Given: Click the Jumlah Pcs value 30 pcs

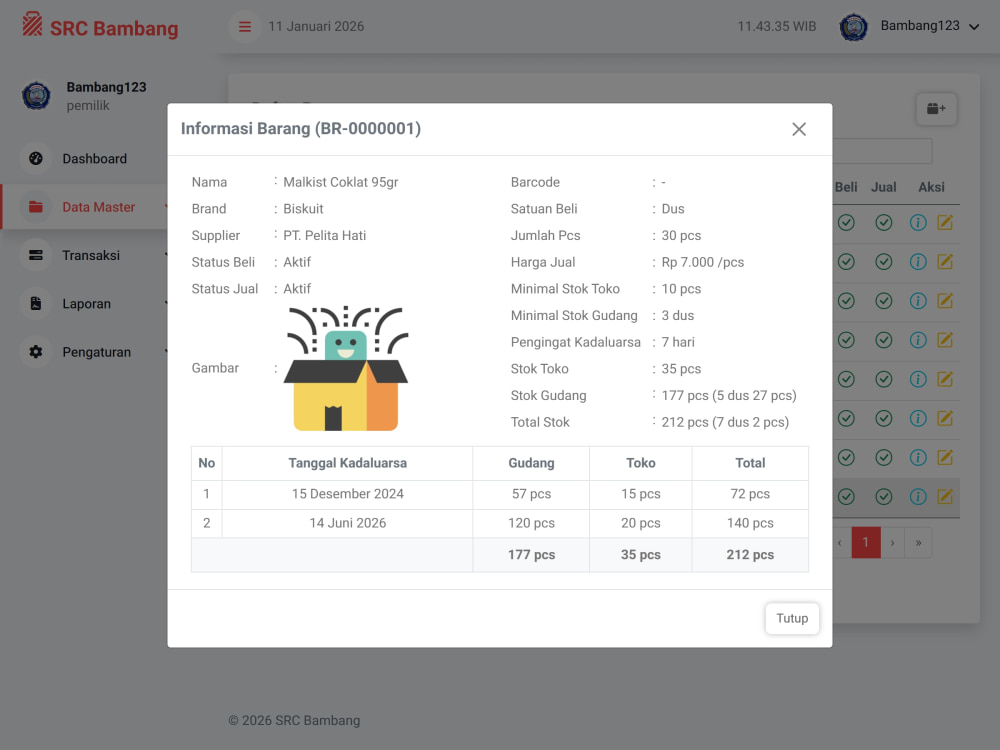Looking at the screenshot, I should (681, 236).
